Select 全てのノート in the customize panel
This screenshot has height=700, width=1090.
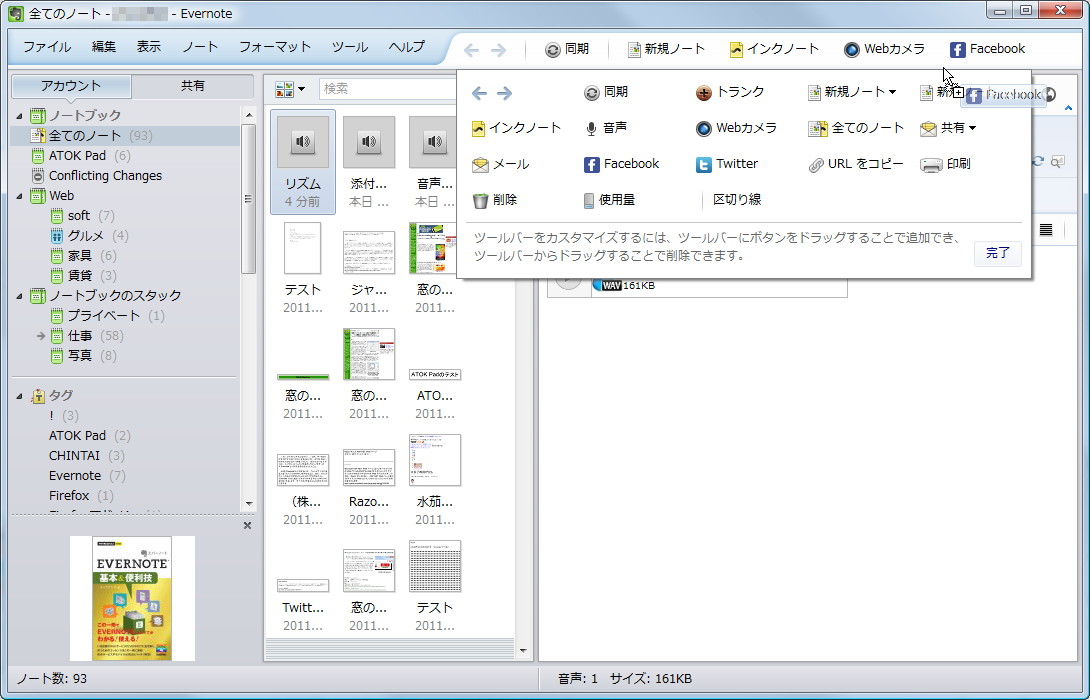[856, 128]
